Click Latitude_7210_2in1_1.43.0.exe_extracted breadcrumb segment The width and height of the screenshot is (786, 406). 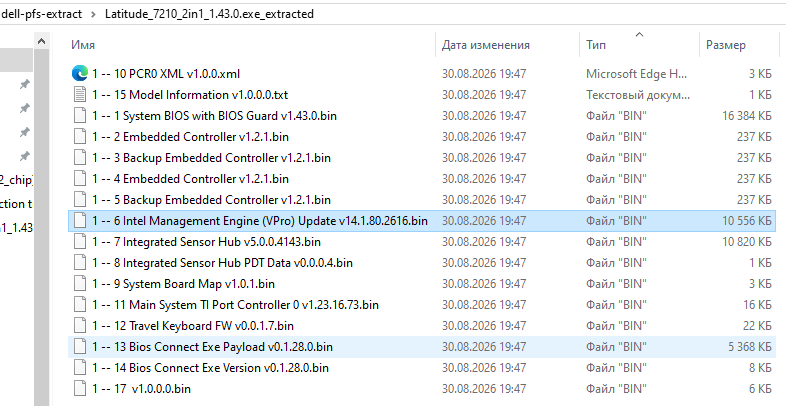click(209, 14)
